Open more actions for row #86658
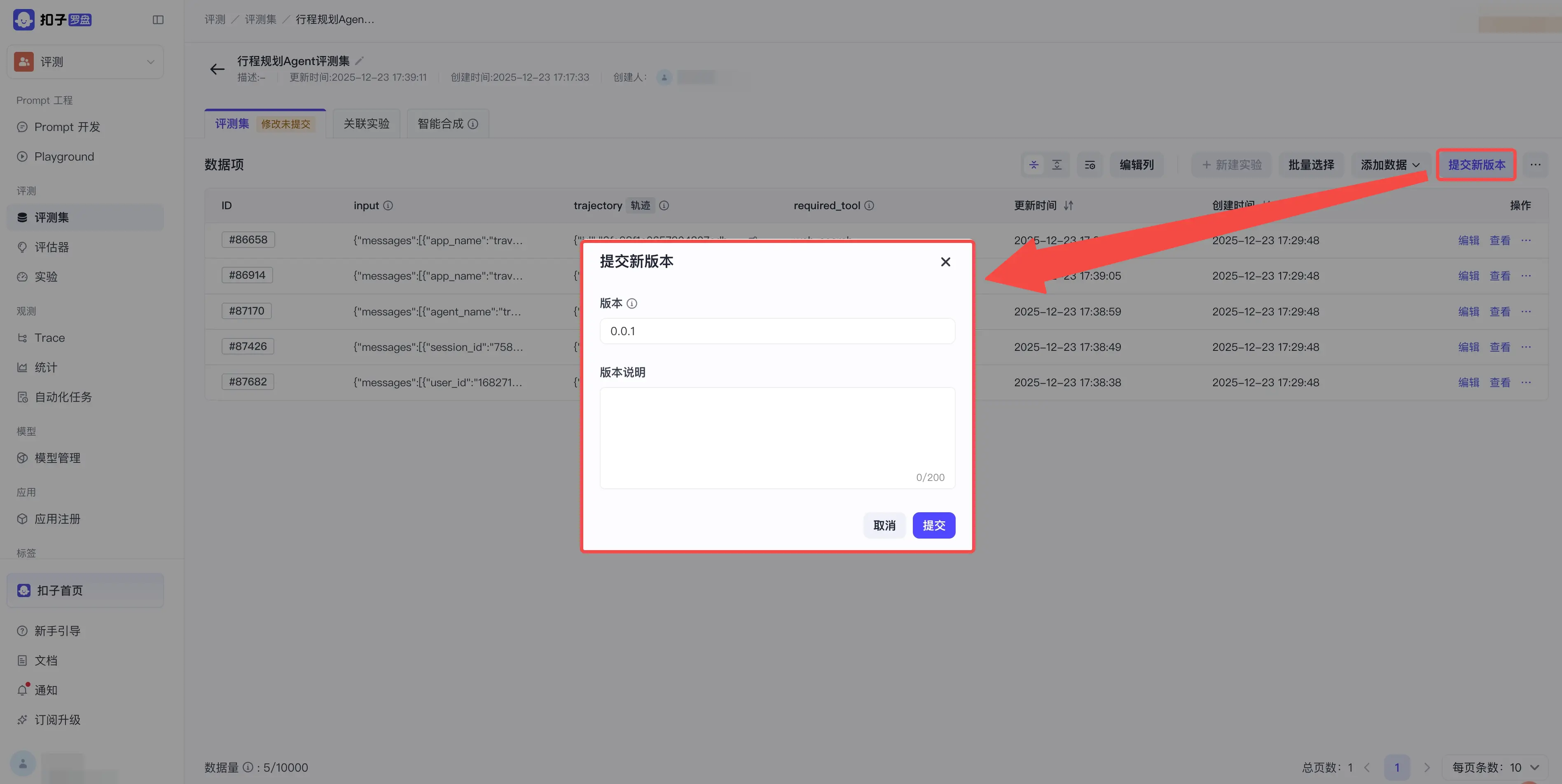 [x=1526, y=240]
